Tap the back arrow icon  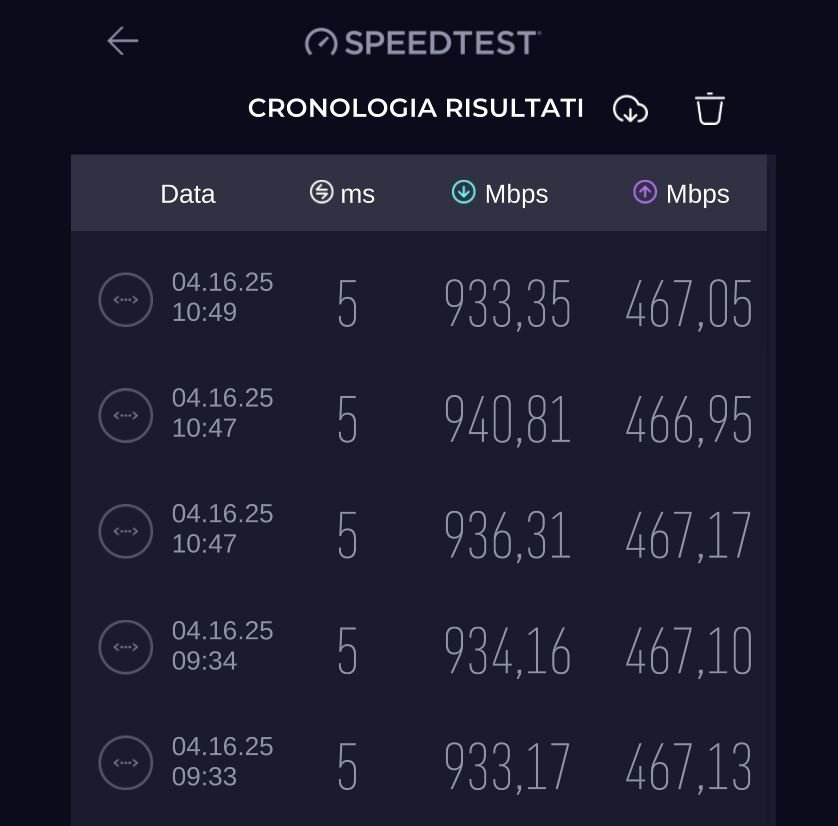pos(122,41)
